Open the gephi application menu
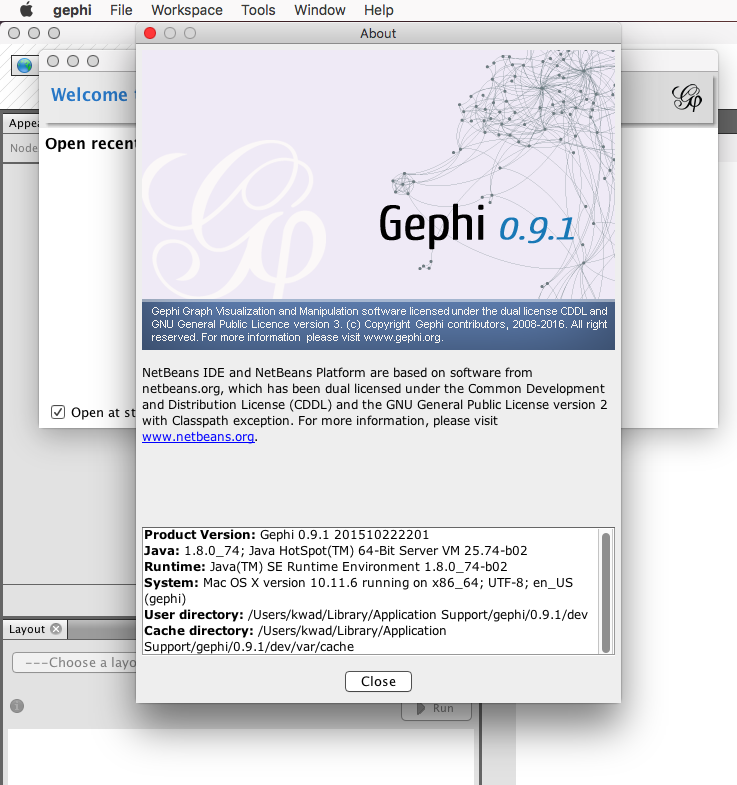The image size is (737, 785). [72, 10]
